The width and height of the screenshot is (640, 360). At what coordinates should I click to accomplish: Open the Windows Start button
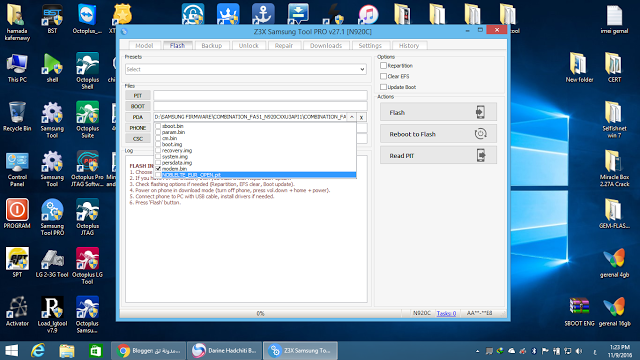12,351
